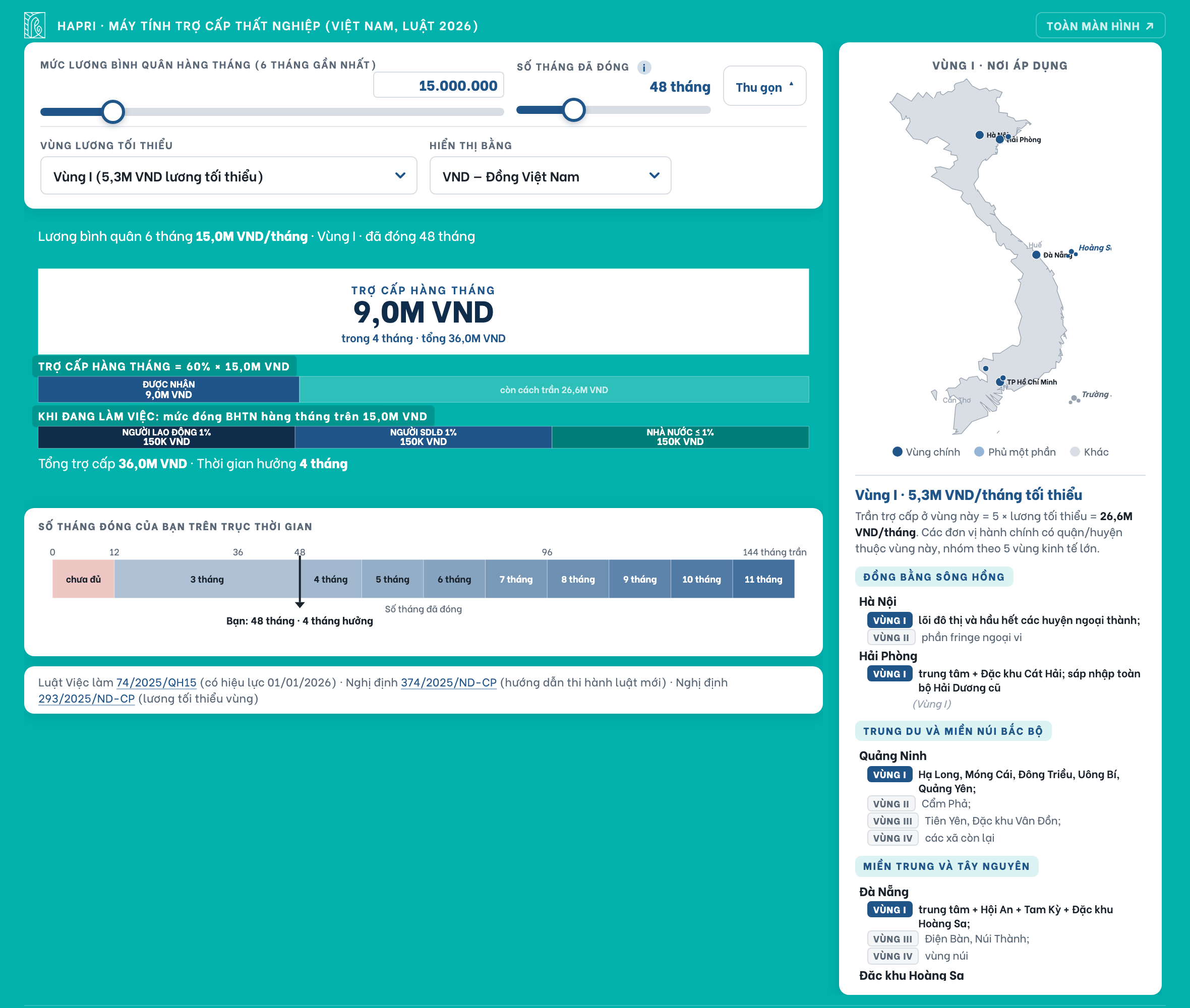
Task: Collapse the panel with Thu gọn
Action: [764, 86]
